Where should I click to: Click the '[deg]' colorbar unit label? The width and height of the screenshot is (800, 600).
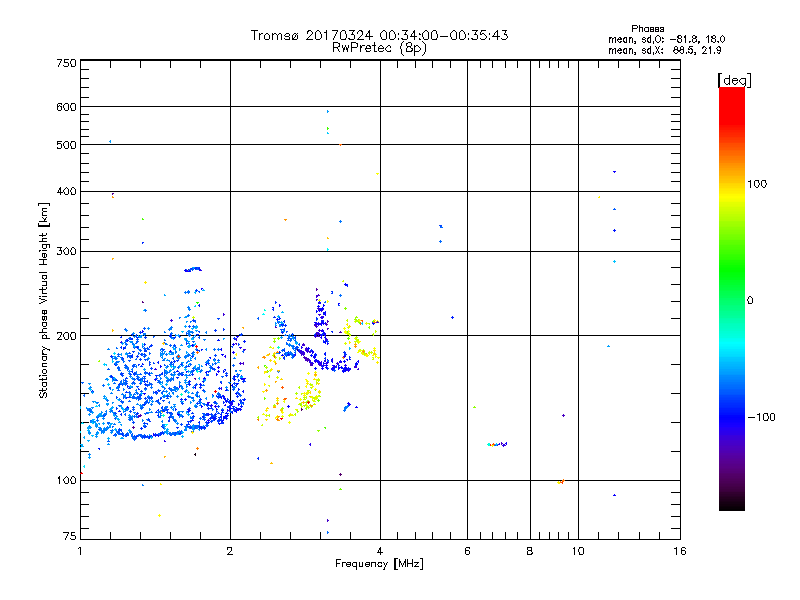[734, 80]
